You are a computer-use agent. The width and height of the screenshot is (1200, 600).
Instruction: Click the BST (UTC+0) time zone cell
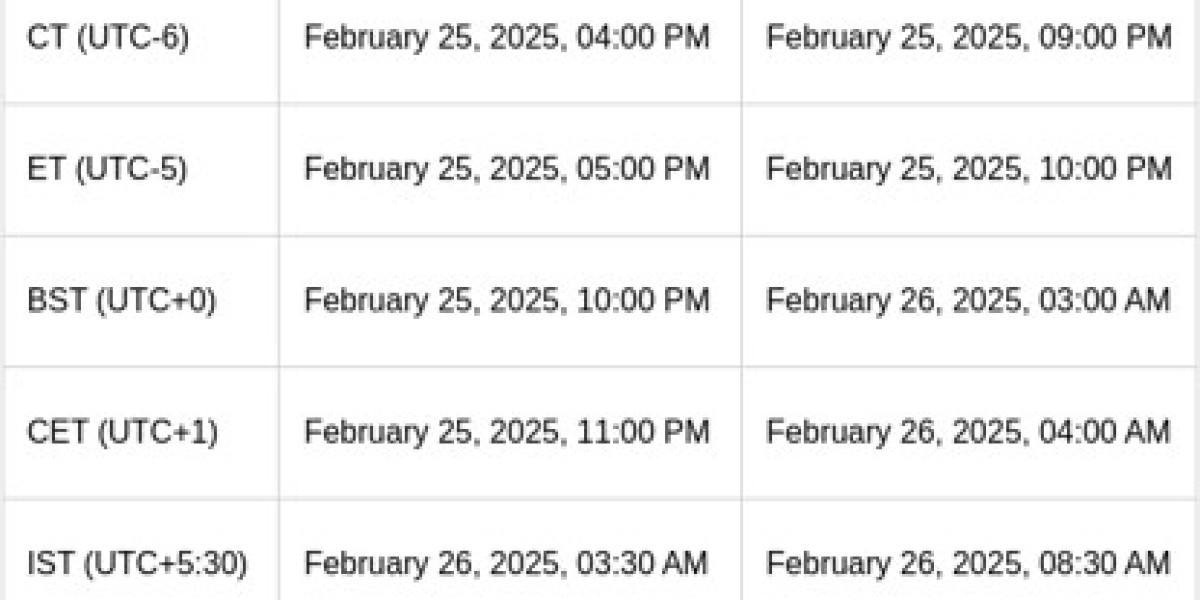tap(121, 300)
